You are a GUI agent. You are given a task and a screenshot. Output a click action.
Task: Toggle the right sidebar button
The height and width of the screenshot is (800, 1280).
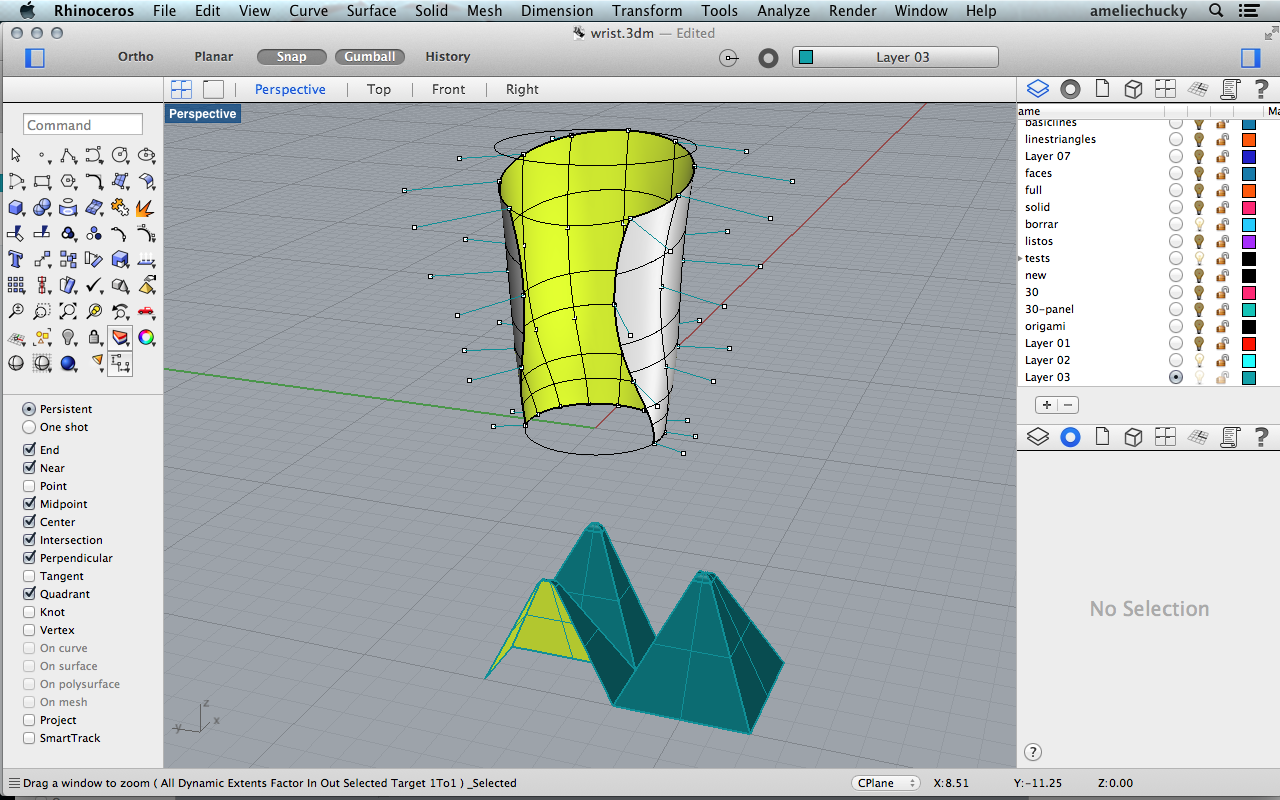[1250, 57]
